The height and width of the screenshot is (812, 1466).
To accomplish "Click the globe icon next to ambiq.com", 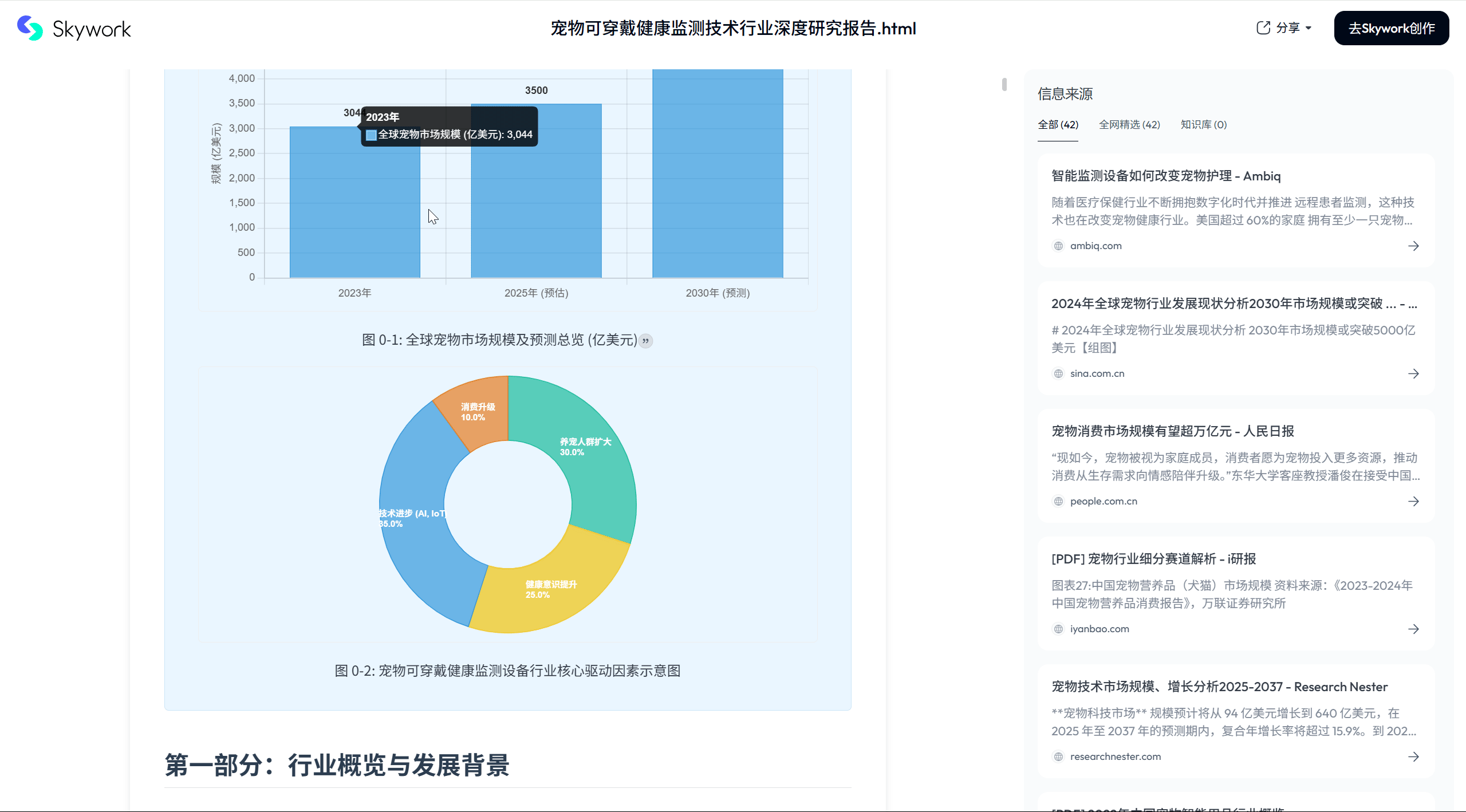I will 1057,246.
